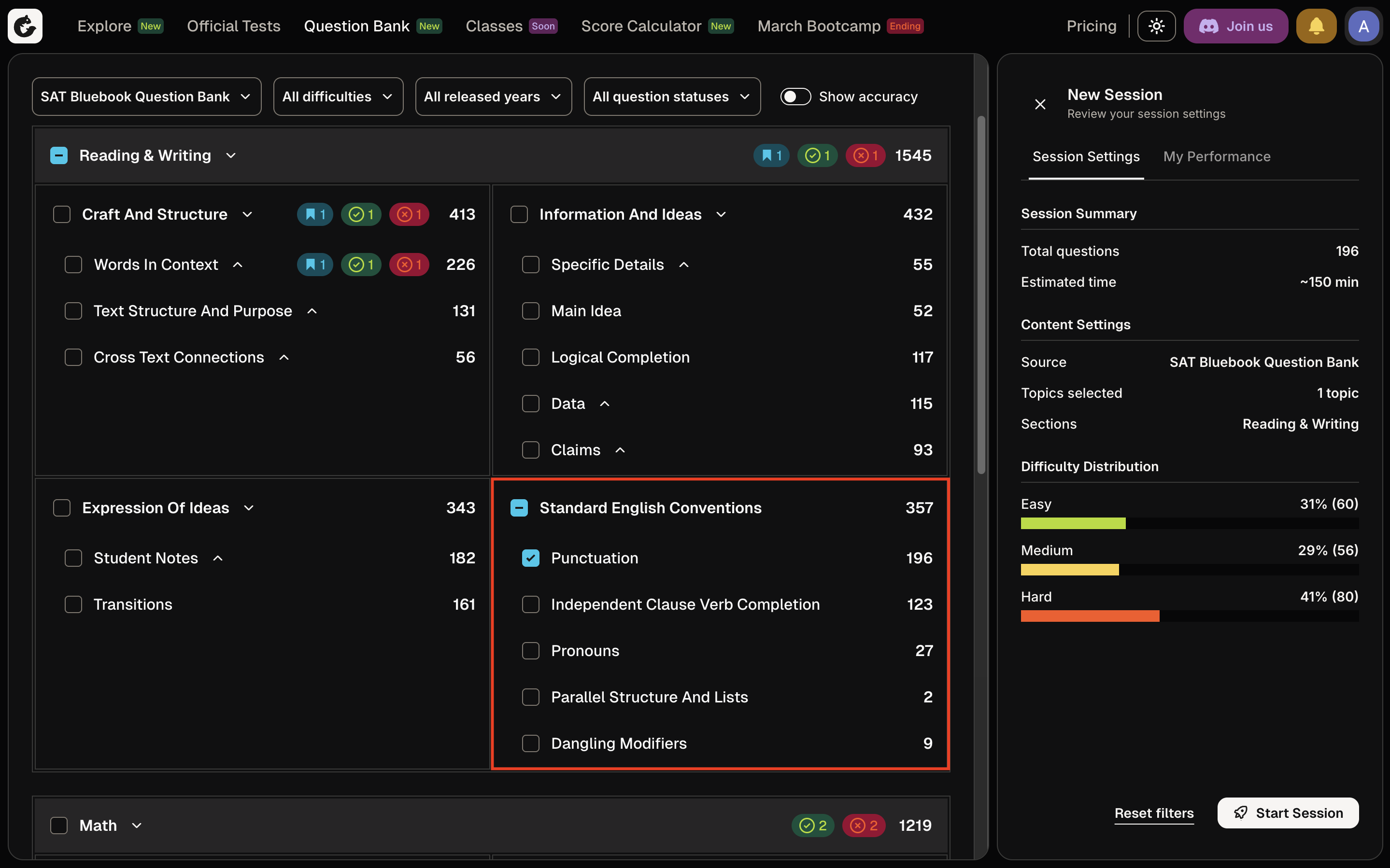Image resolution: width=1390 pixels, height=868 pixels.
Task: Uncheck the Punctuation checkbox
Action: coord(530,558)
